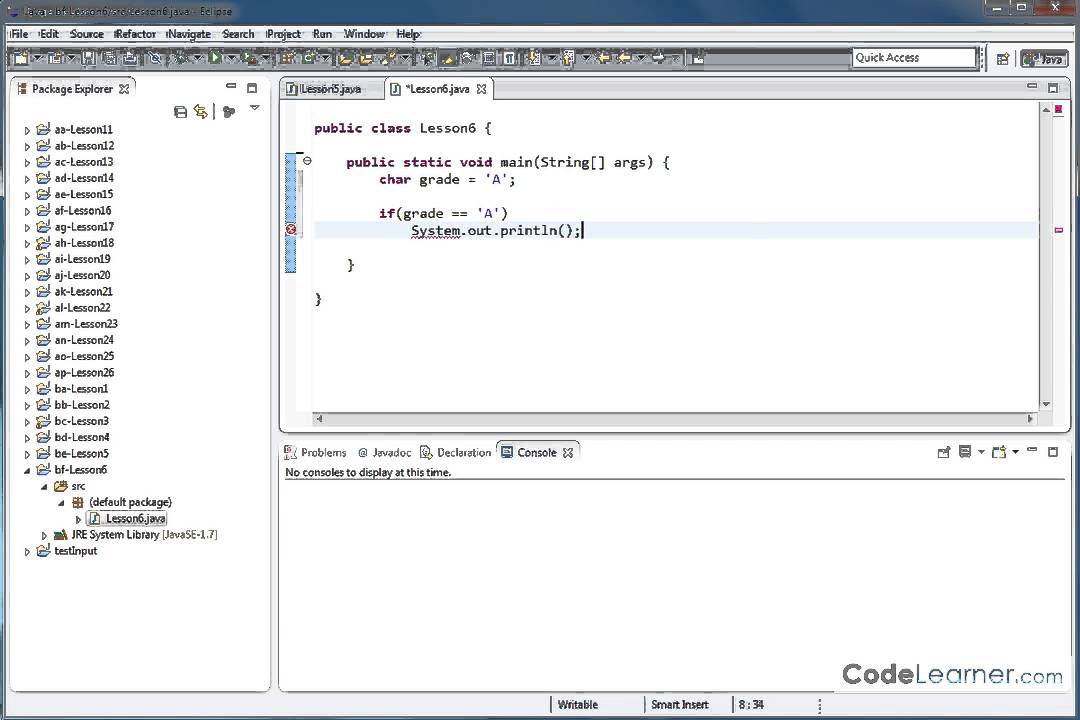Image resolution: width=1080 pixels, height=720 pixels.
Task: Click the Run Last Tool icon with red toolbox
Action: click(x=249, y=59)
